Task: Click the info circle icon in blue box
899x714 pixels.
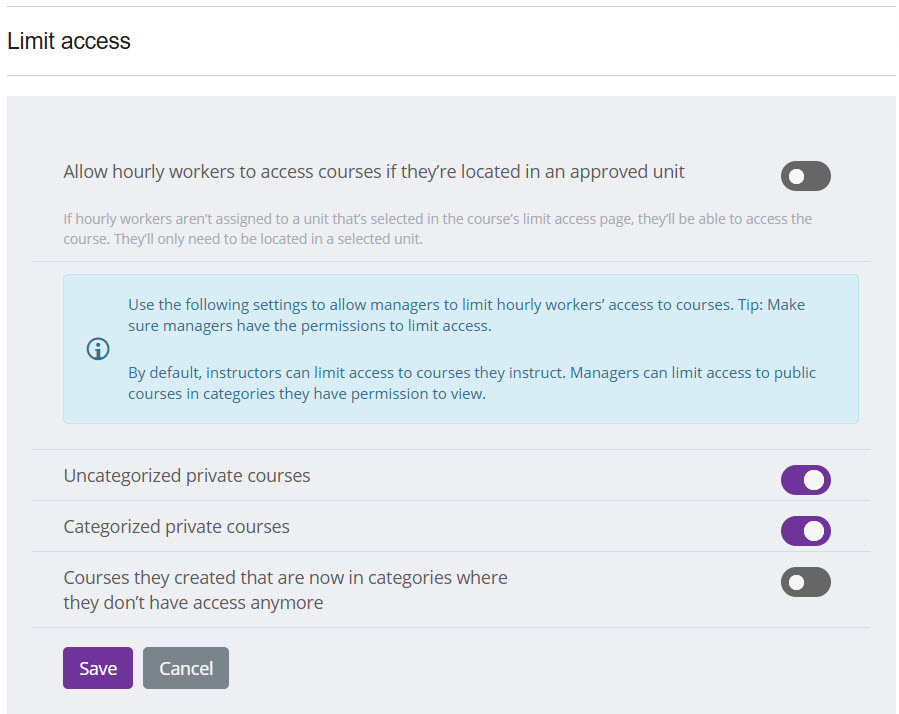Action: pyautogui.click(x=98, y=349)
